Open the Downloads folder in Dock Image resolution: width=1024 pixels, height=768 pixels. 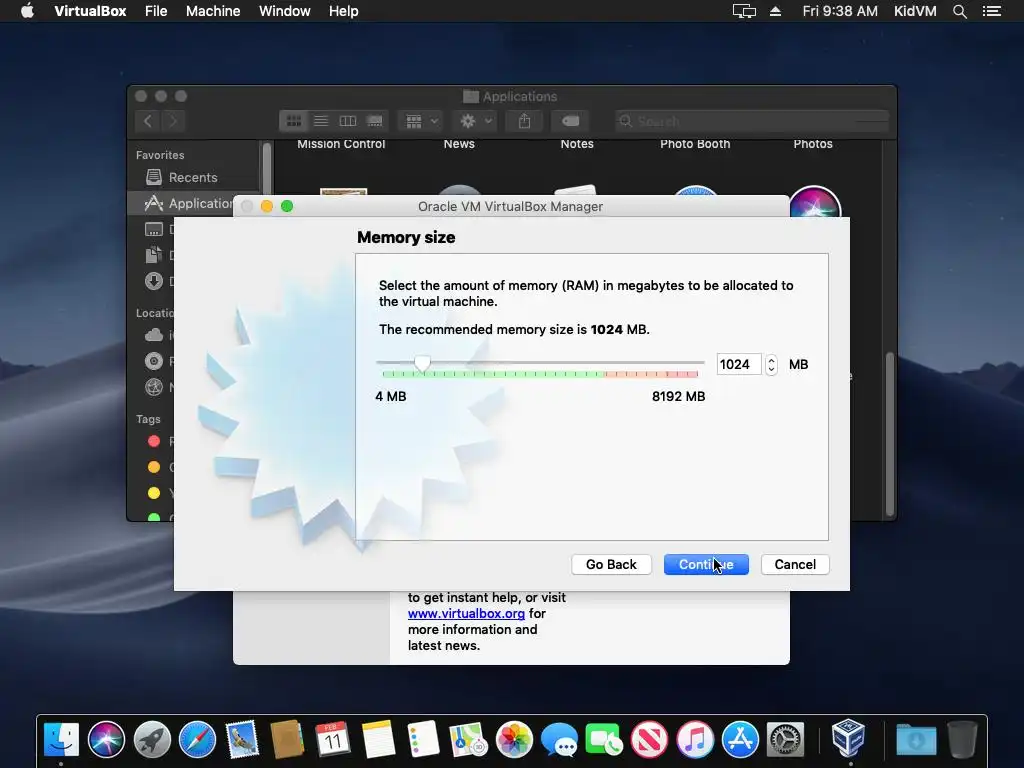point(916,740)
